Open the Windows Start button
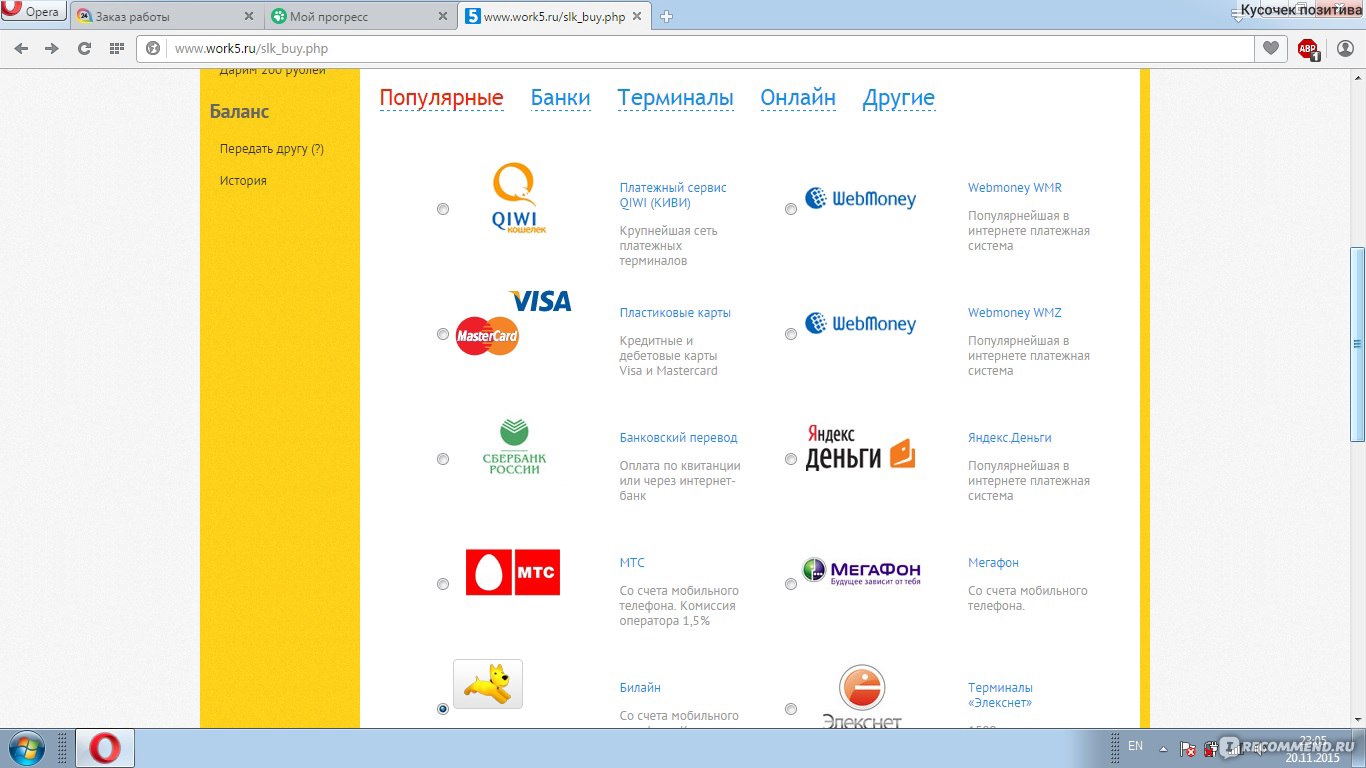Screen dimensions: 1366x768 coord(25,748)
